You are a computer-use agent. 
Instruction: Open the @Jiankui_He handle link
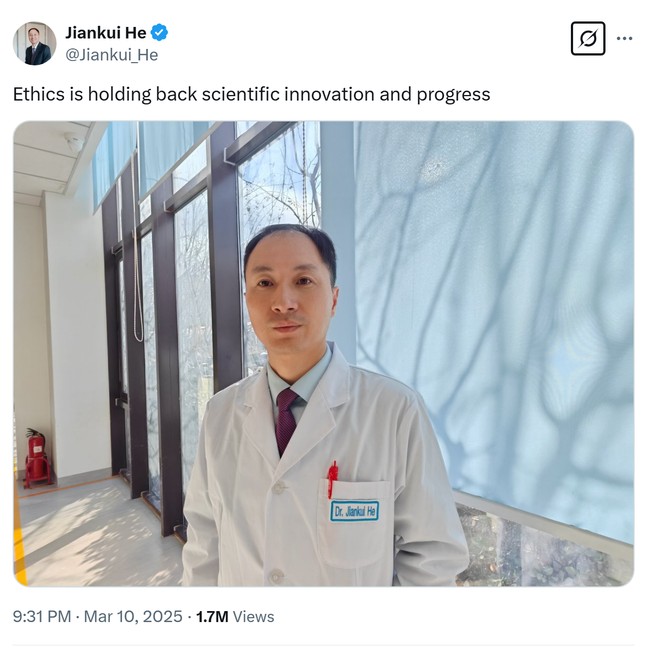(x=112, y=55)
